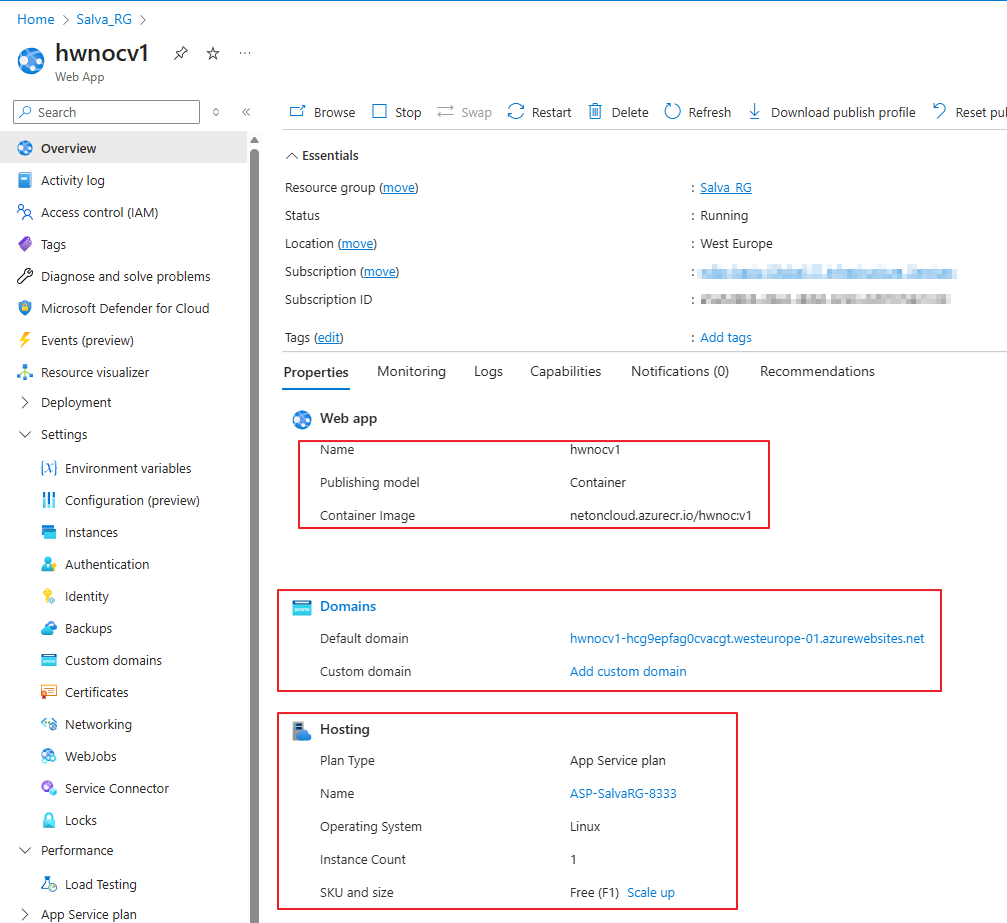Collapse the Essentials section
This screenshot has height=923, width=1007.
pyautogui.click(x=292, y=156)
